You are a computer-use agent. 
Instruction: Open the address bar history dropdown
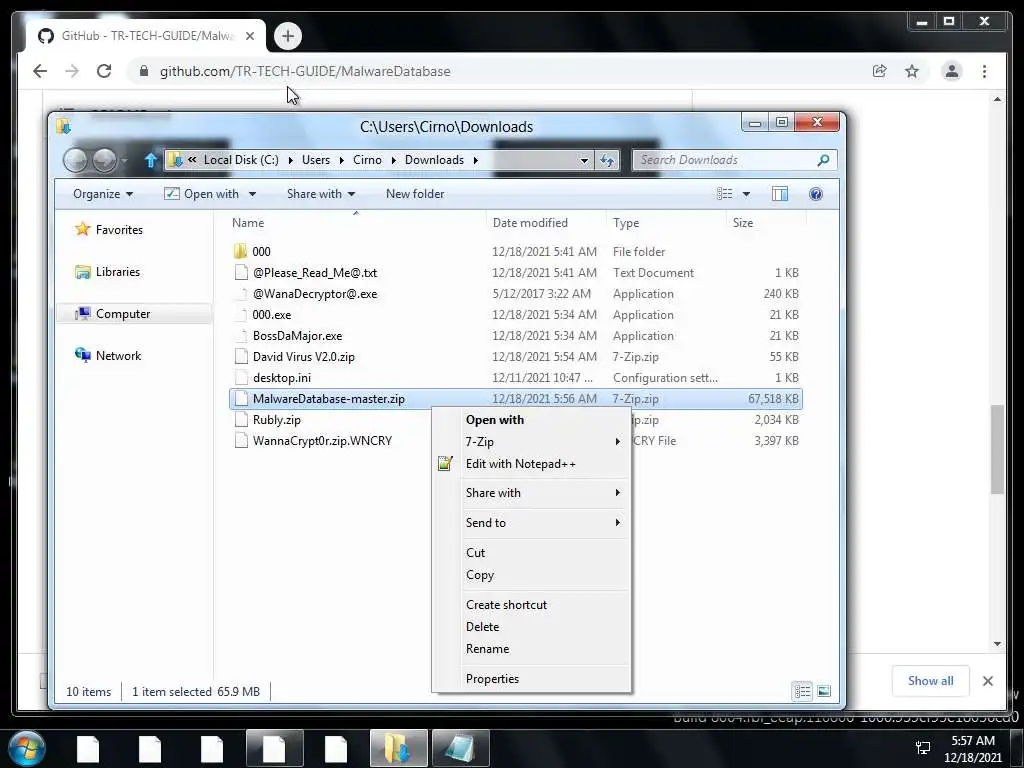tap(584, 160)
